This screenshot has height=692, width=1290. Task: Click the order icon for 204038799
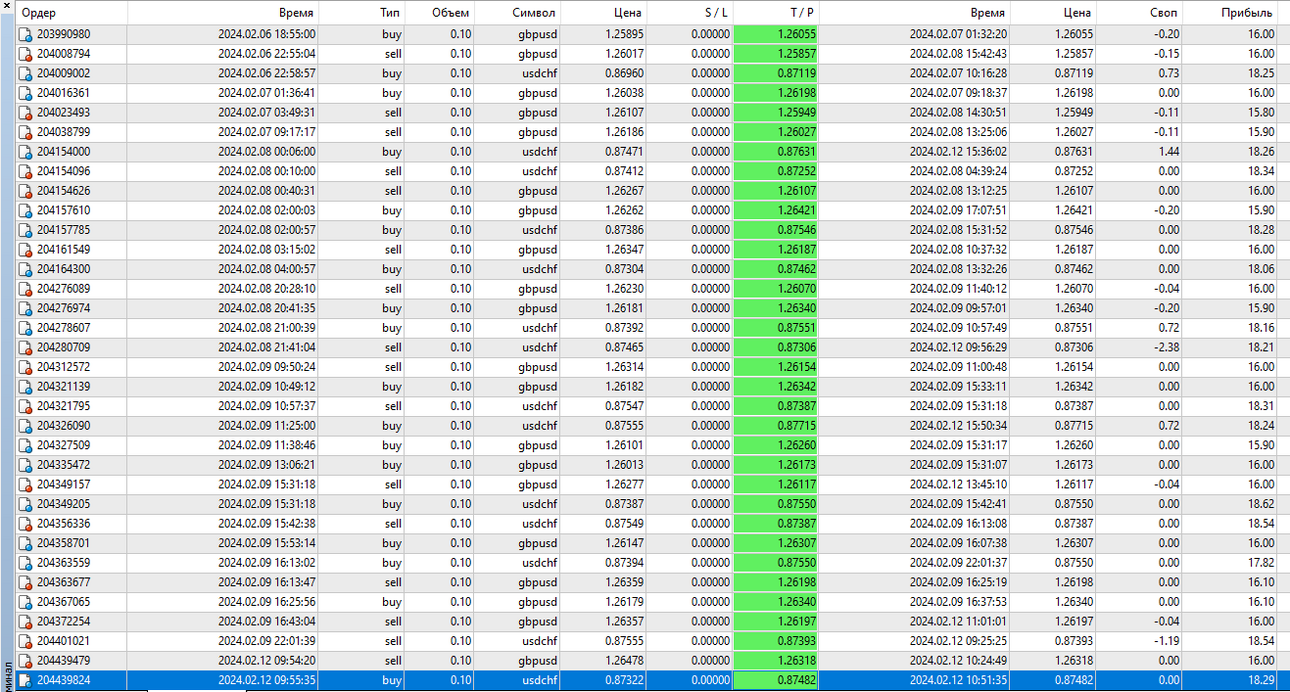26,132
